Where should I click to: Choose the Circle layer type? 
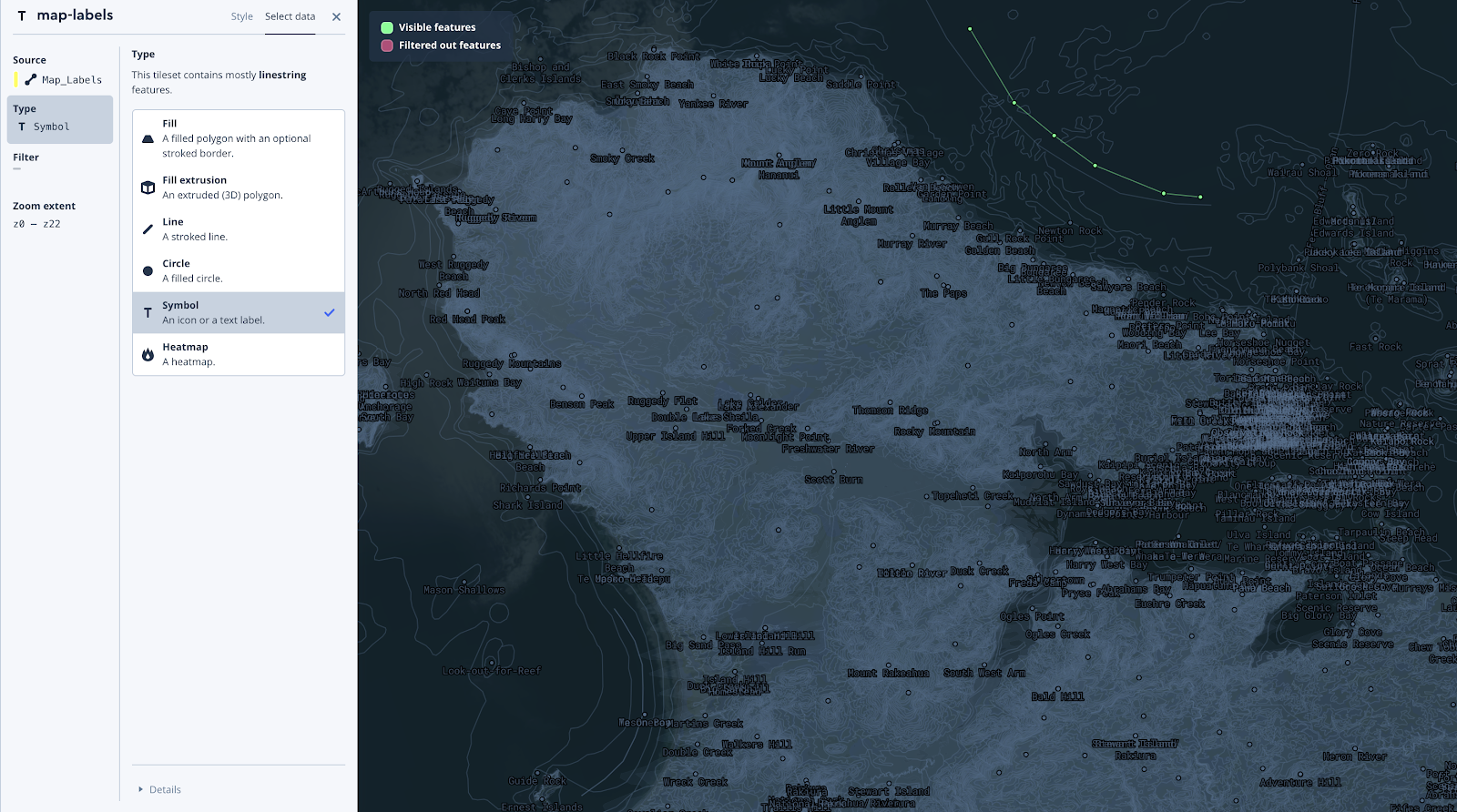click(x=239, y=271)
